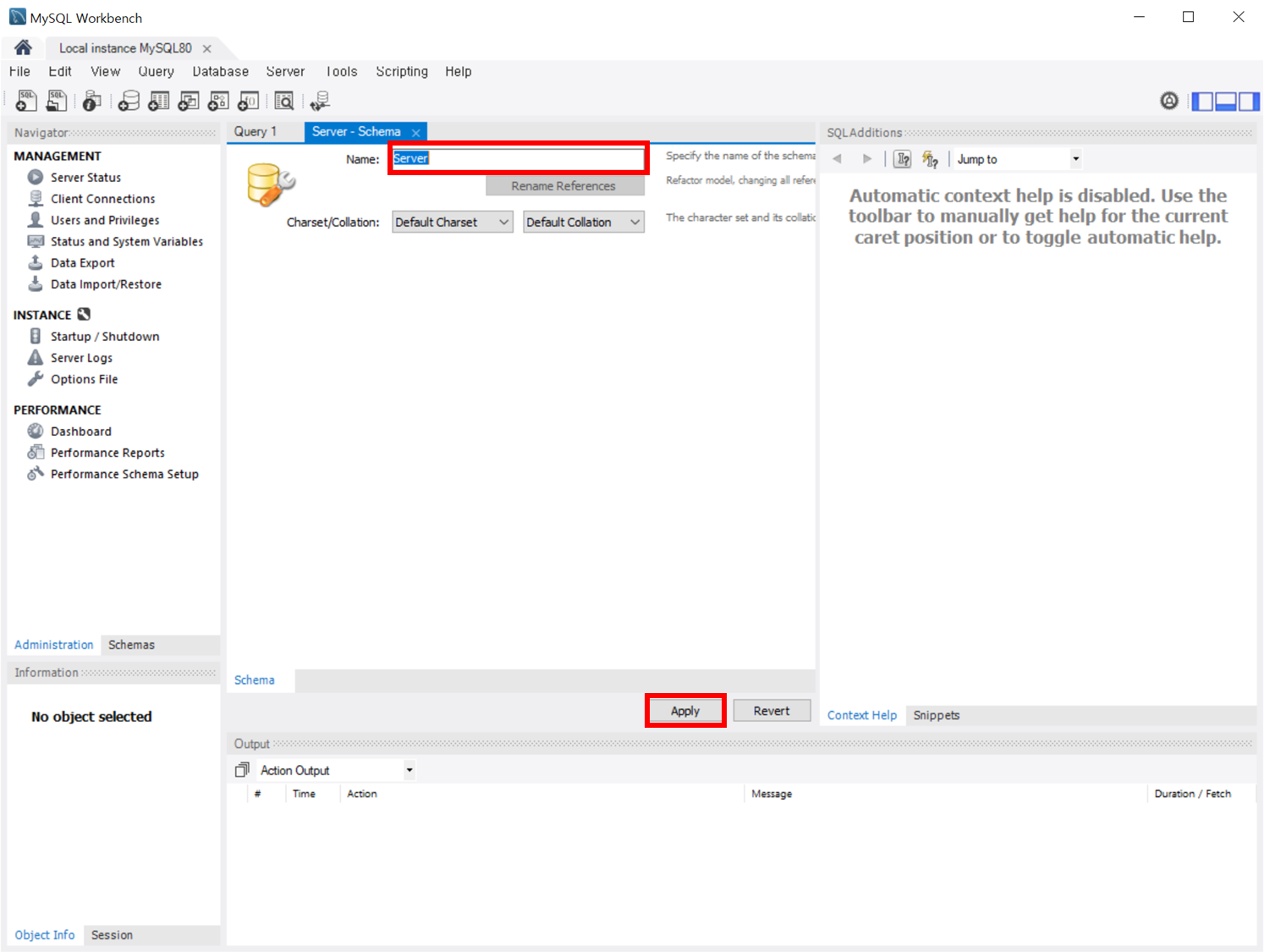Close the Server - Schema tab
The width and height of the screenshot is (1264, 952).
tap(415, 133)
